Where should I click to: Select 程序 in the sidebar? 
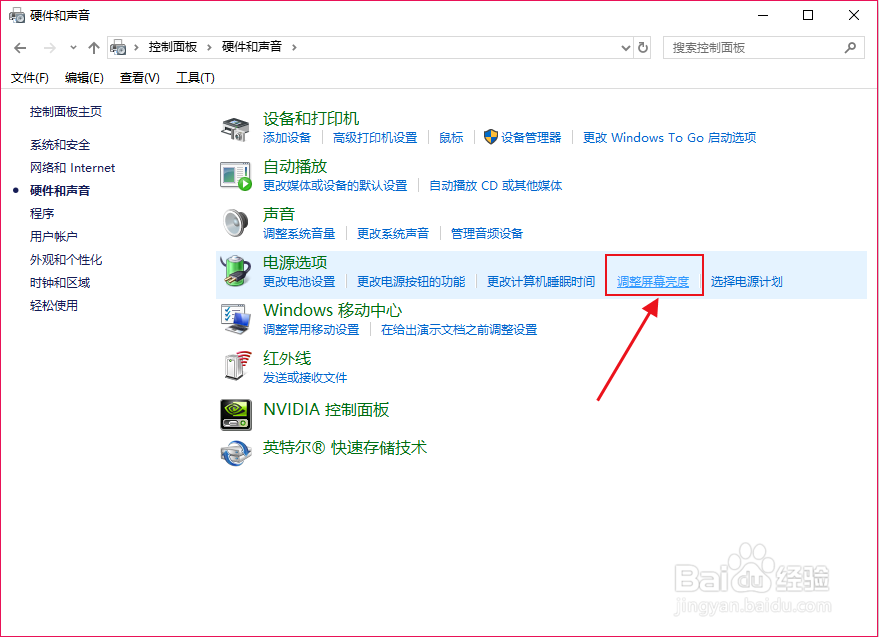click(x=42, y=213)
